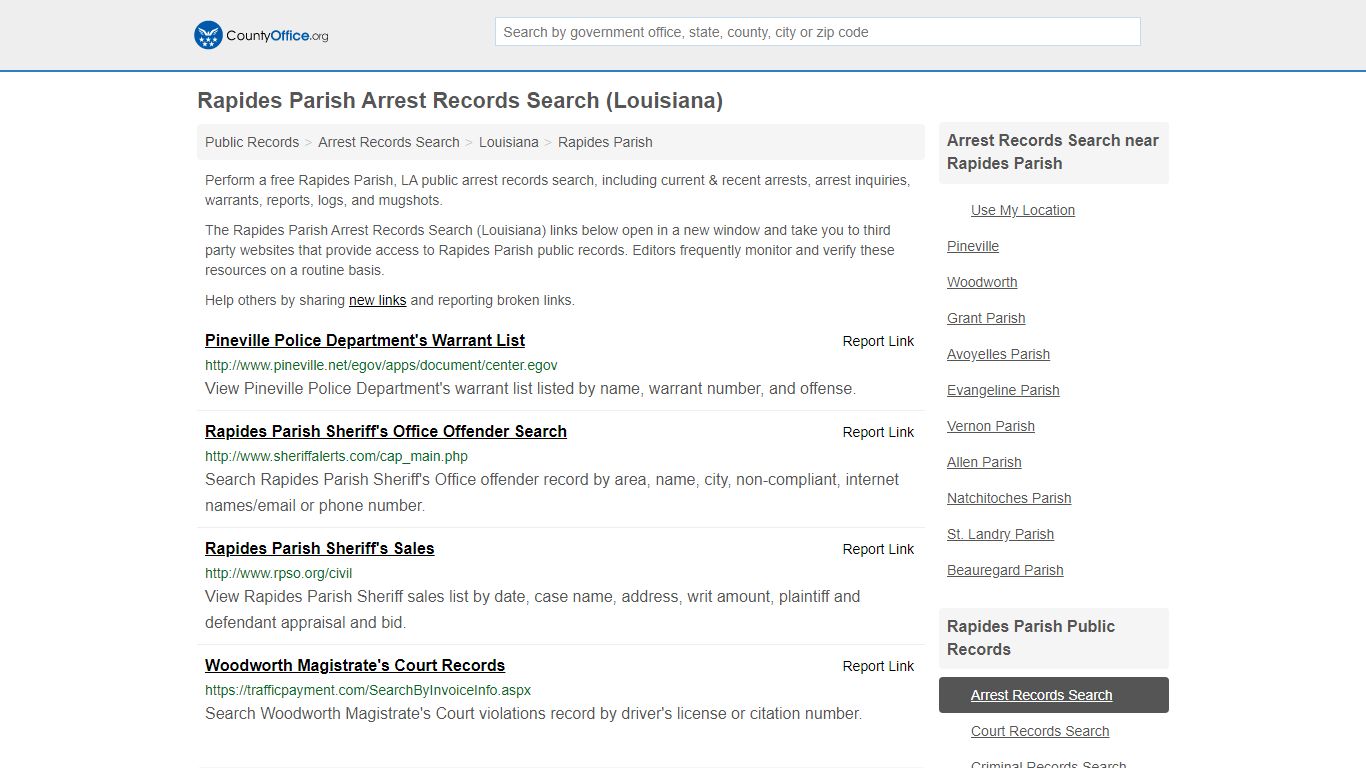Select St. Landry Parish in sidebar
Viewport: 1366px width, 768px height.
pyautogui.click(x=1000, y=534)
